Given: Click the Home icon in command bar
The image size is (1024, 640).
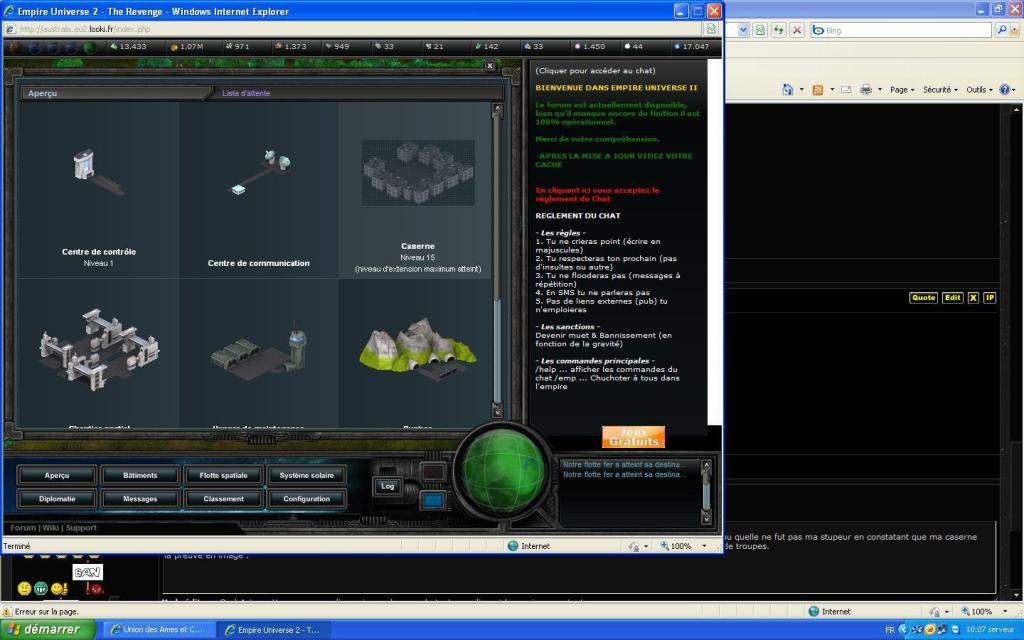Looking at the screenshot, I should pyautogui.click(x=788, y=89).
